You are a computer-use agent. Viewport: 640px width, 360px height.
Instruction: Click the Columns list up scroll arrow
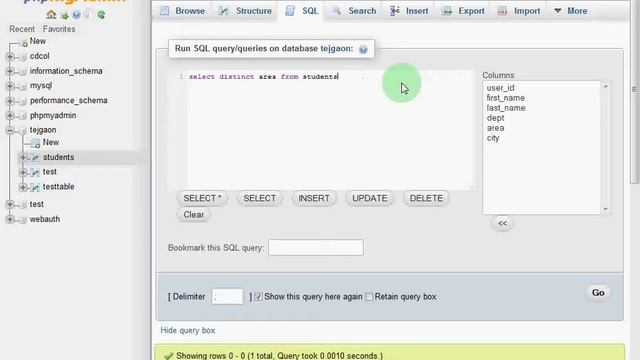(x=606, y=86)
